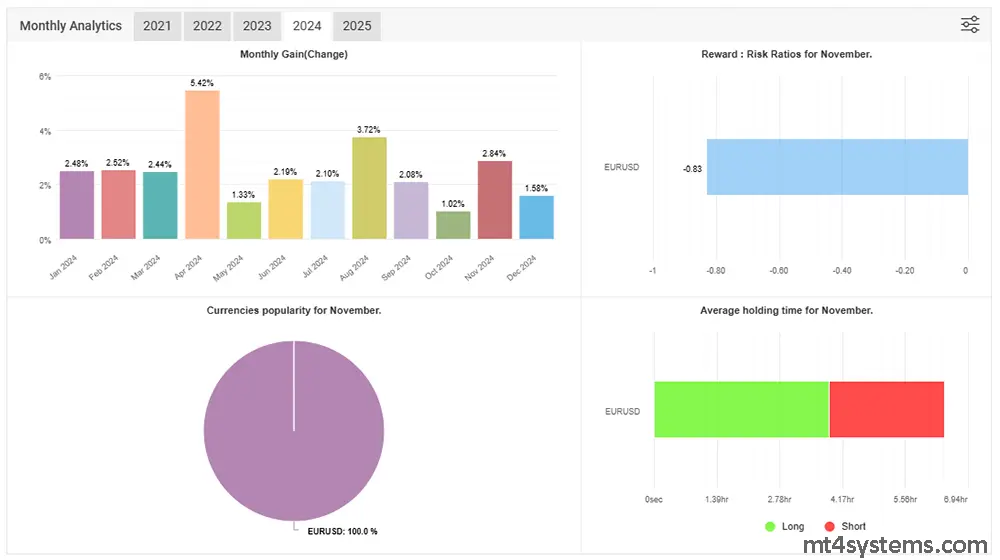1000x560 pixels.
Task: Open the 2023 year tab
Action: tap(257, 26)
